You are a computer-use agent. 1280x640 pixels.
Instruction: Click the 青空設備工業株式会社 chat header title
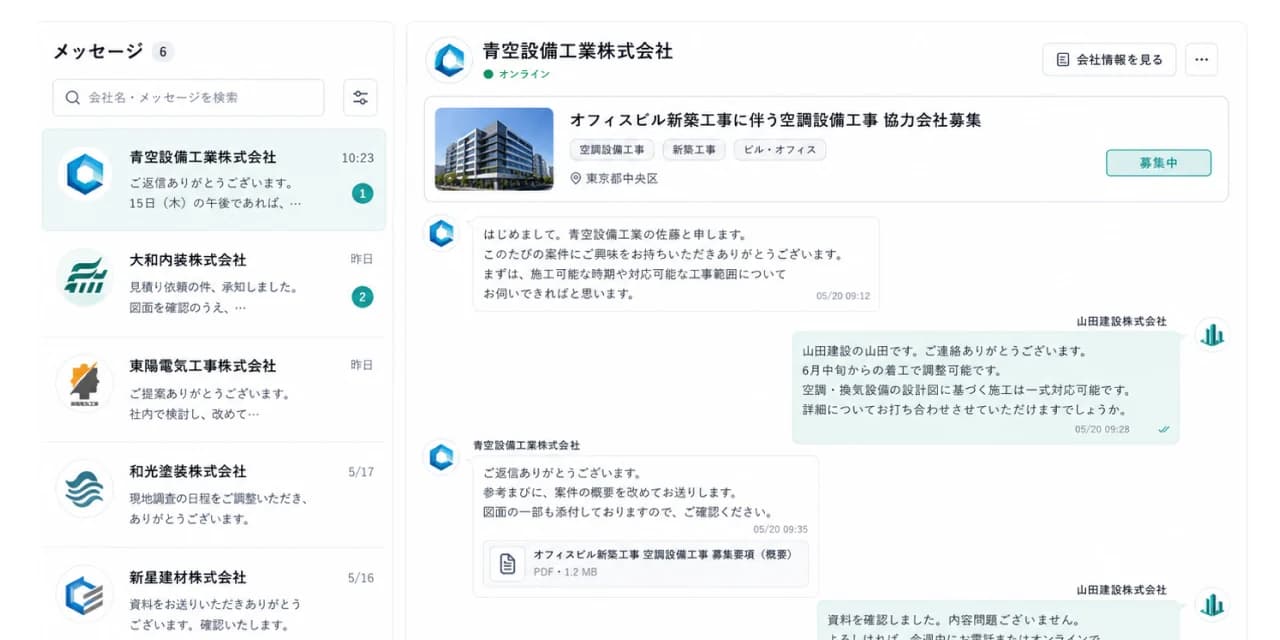578,51
